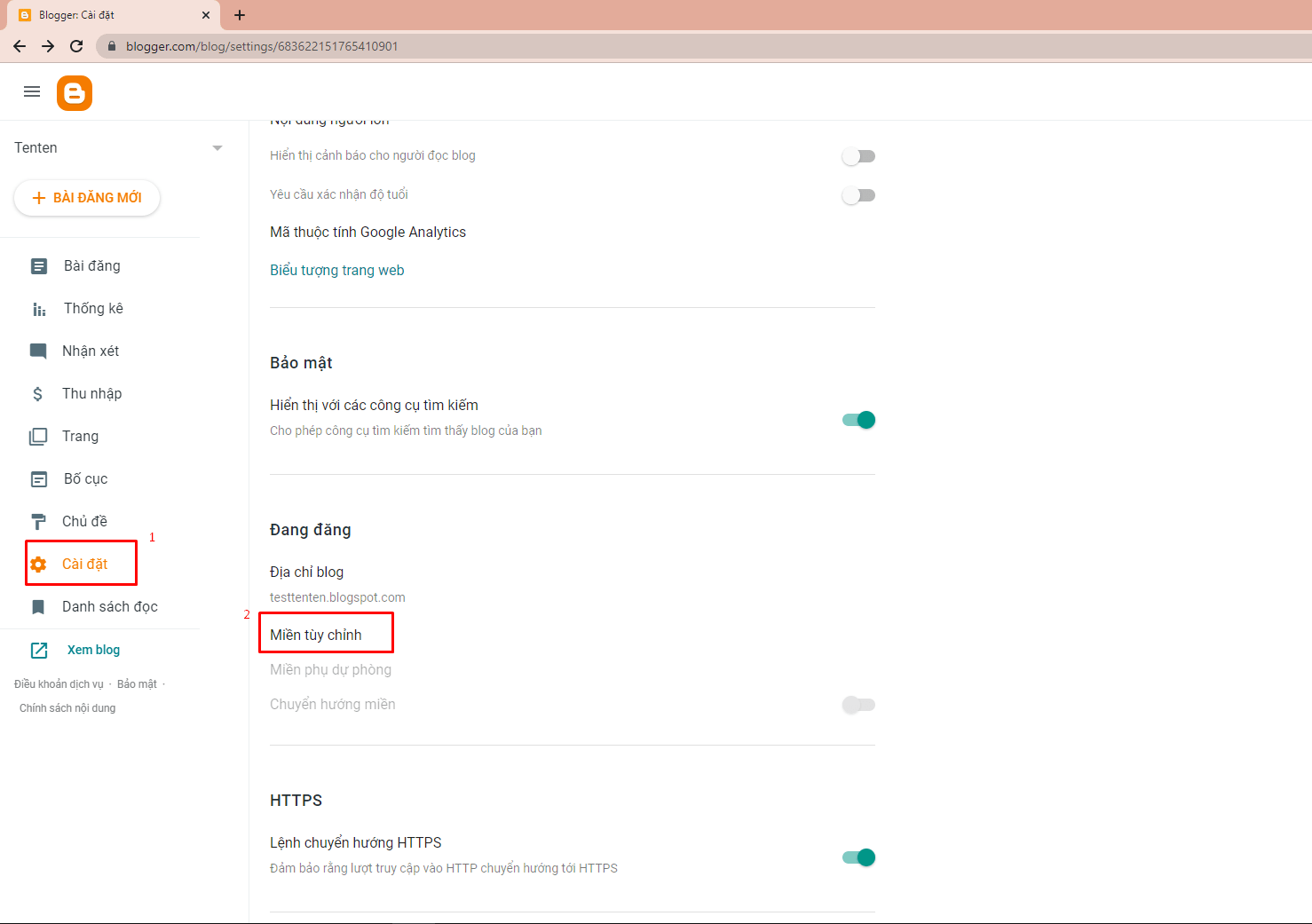Screen dimensions: 1312x924
Task: Open a new browser tab with plus
Action: tap(240, 15)
